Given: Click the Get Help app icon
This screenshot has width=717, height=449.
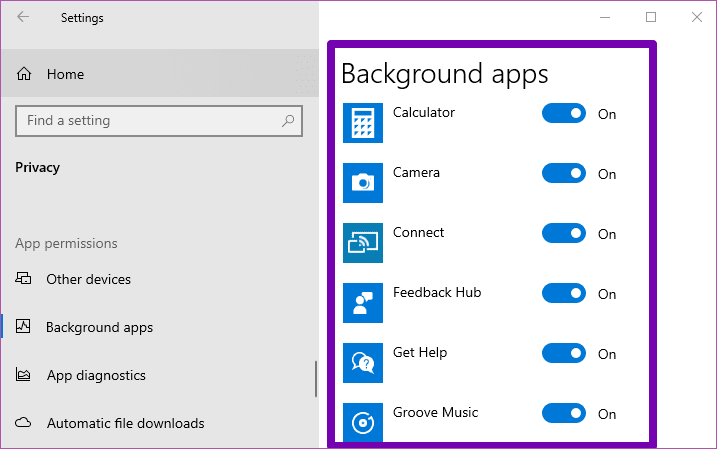Looking at the screenshot, I should (x=363, y=363).
